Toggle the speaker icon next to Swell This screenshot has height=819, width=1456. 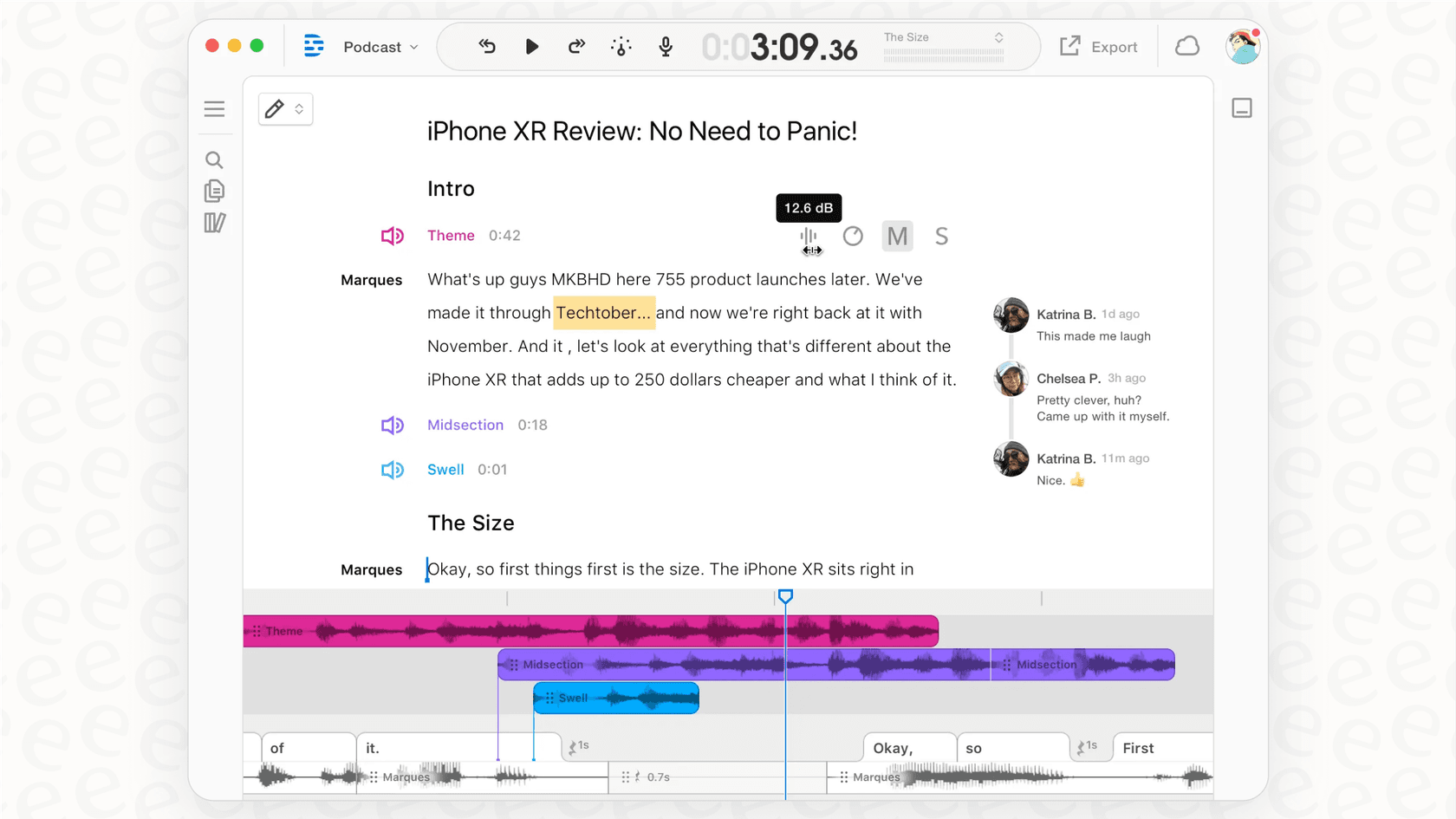point(393,469)
